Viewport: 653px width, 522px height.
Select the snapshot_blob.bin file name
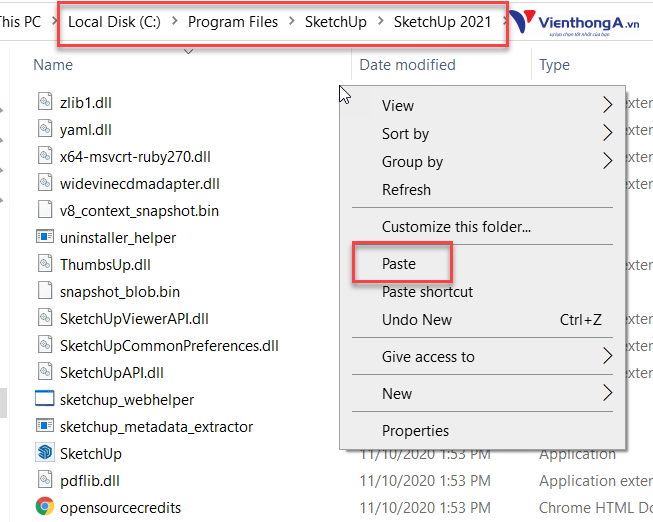(120, 292)
